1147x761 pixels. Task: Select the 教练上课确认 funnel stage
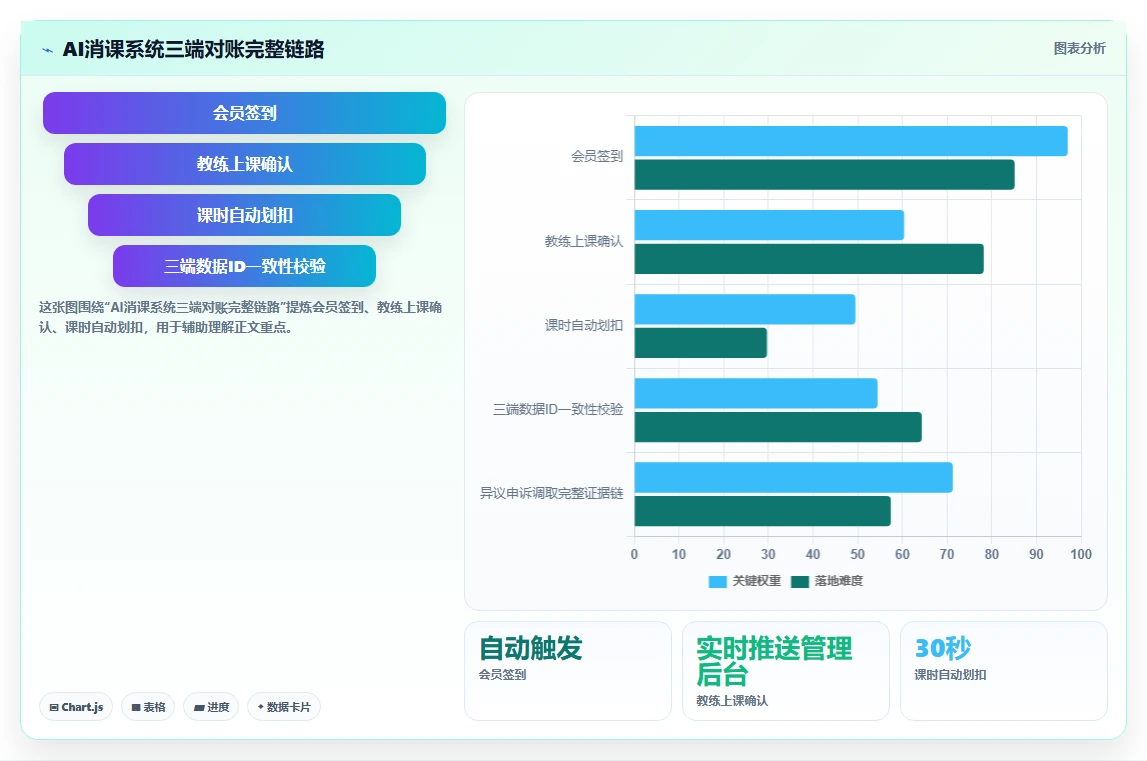tap(244, 164)
